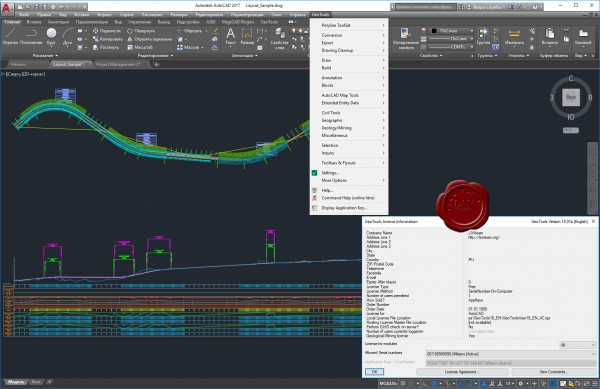
Task: Switch to Project Management drawing tab
Action: (118, 65)
